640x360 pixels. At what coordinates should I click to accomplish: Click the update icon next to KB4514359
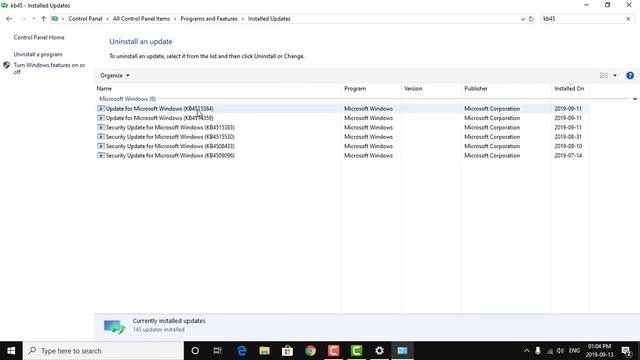101,118
